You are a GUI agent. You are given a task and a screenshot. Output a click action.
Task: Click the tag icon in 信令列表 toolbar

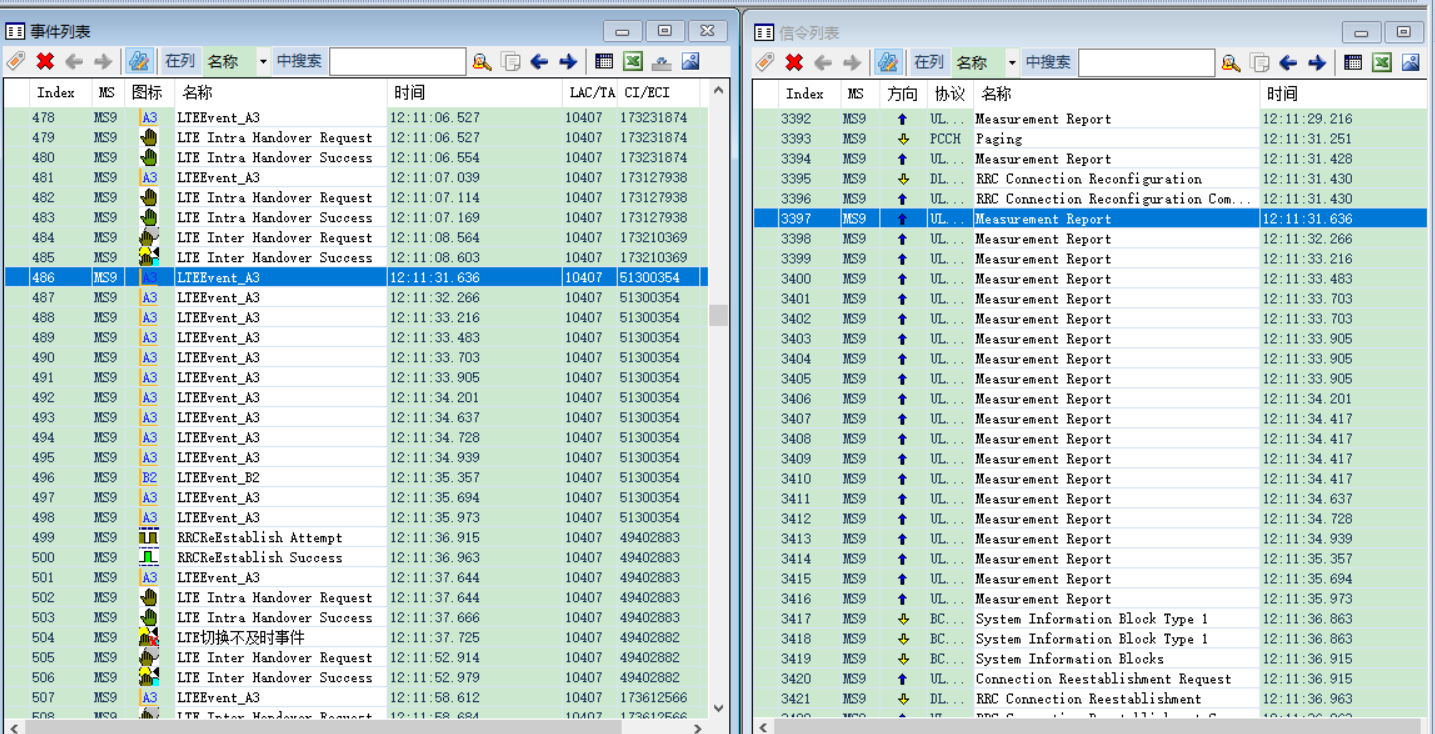(765, 62)
